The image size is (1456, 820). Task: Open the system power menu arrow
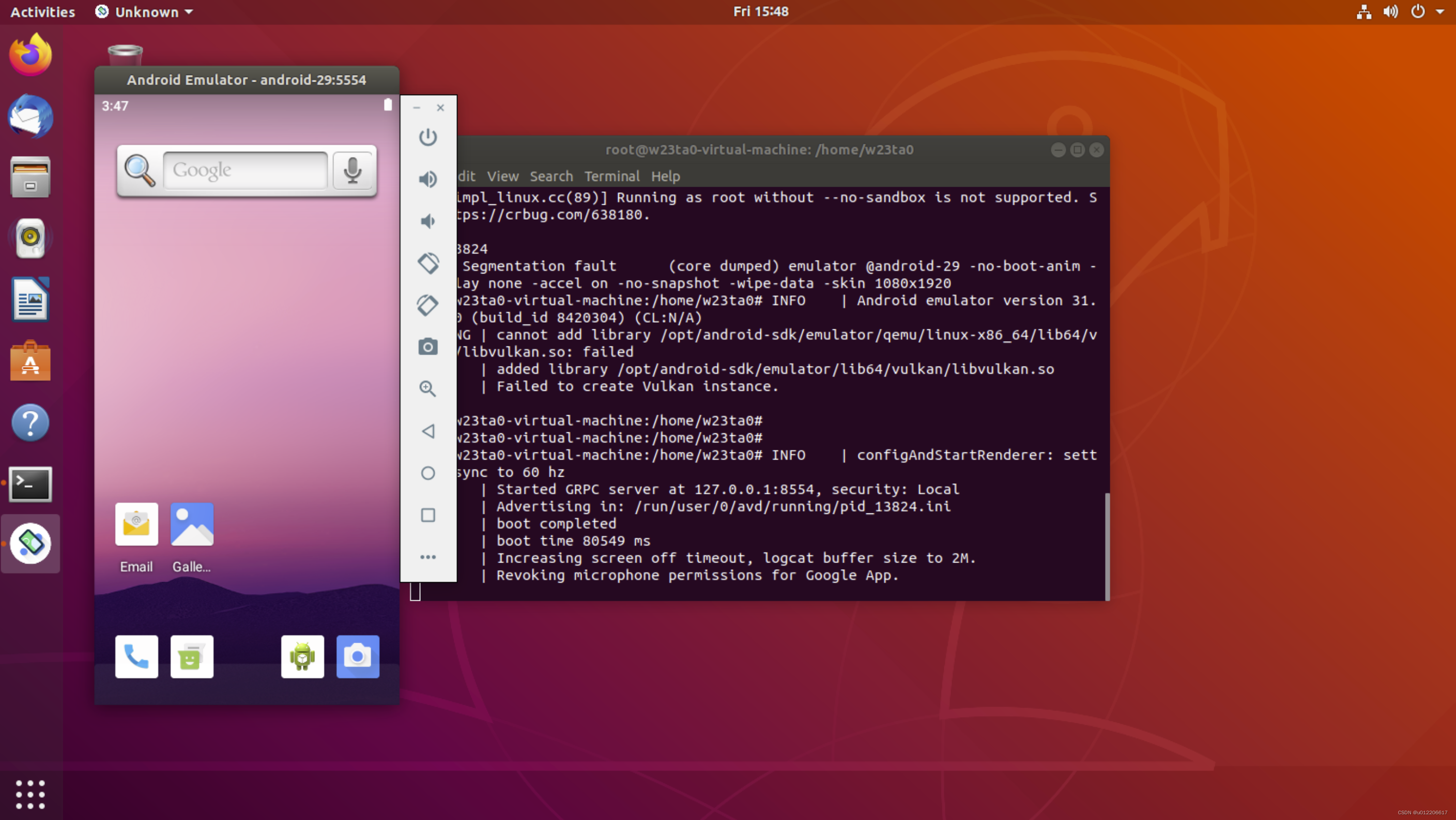1439,12
